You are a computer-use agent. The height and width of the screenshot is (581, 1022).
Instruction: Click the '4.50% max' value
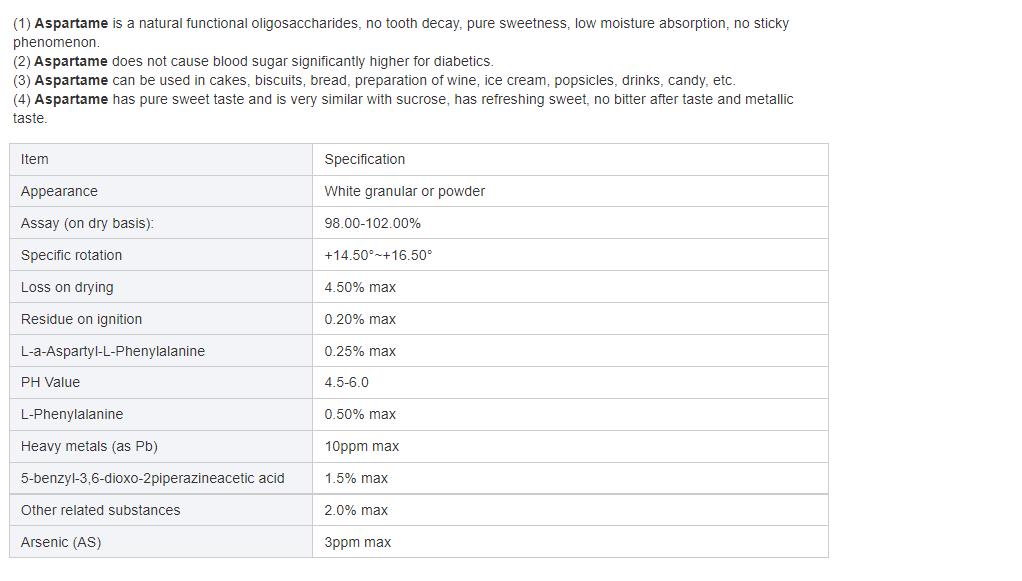pyautogui.click(x=360, y=287)
